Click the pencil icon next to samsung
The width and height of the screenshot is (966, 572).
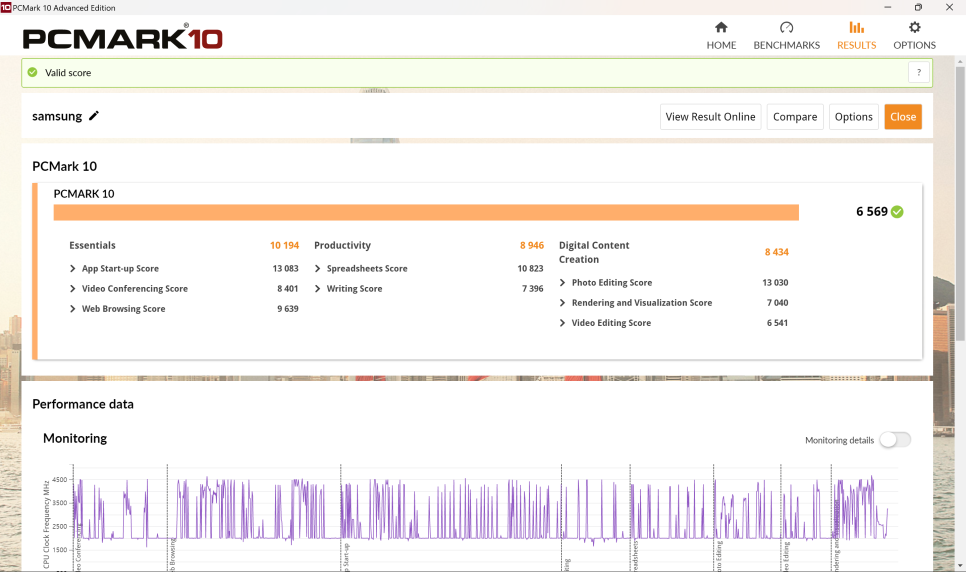tap(94, 116)
